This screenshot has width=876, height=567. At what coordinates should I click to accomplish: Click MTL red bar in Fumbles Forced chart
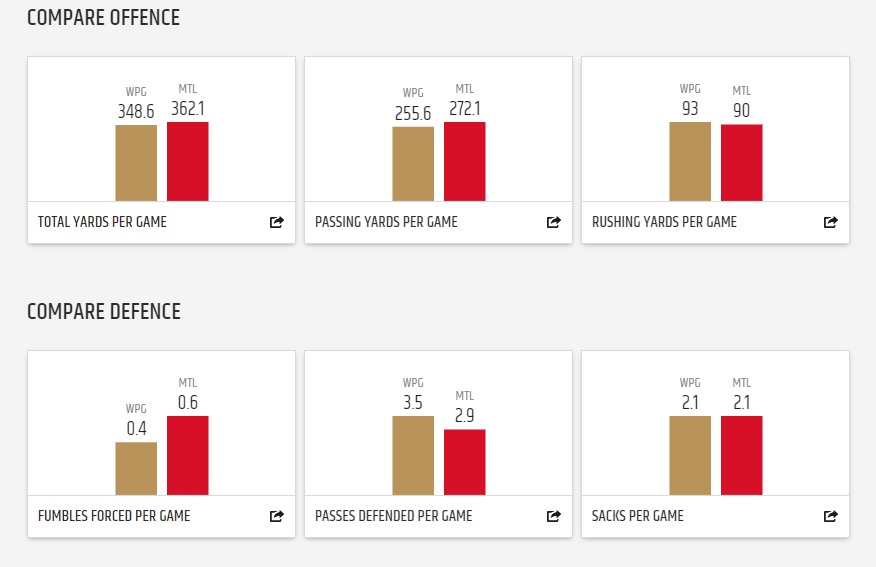[x=188, y=455]
